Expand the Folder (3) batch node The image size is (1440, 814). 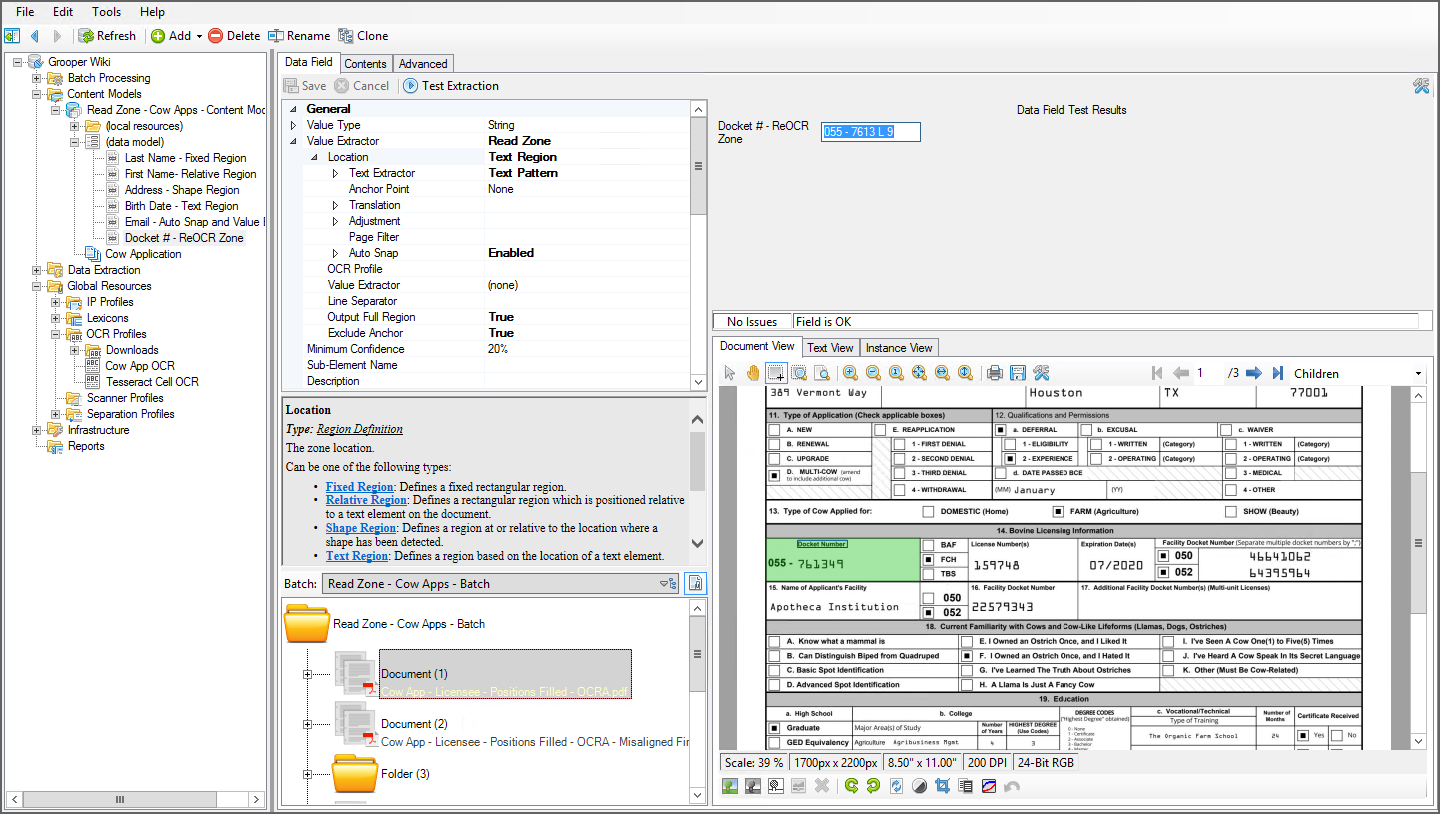tap(308, 774)
